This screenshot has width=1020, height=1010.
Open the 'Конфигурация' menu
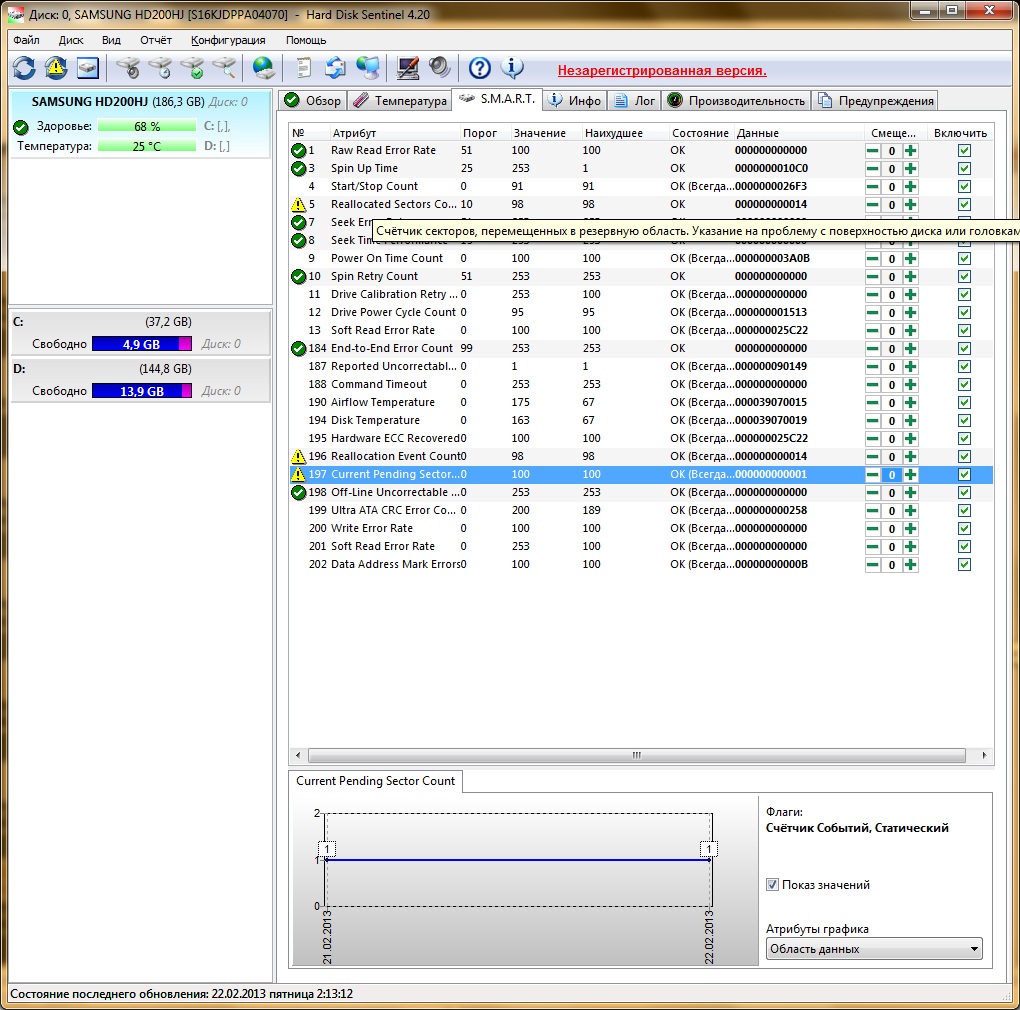(x=228, y=40)
